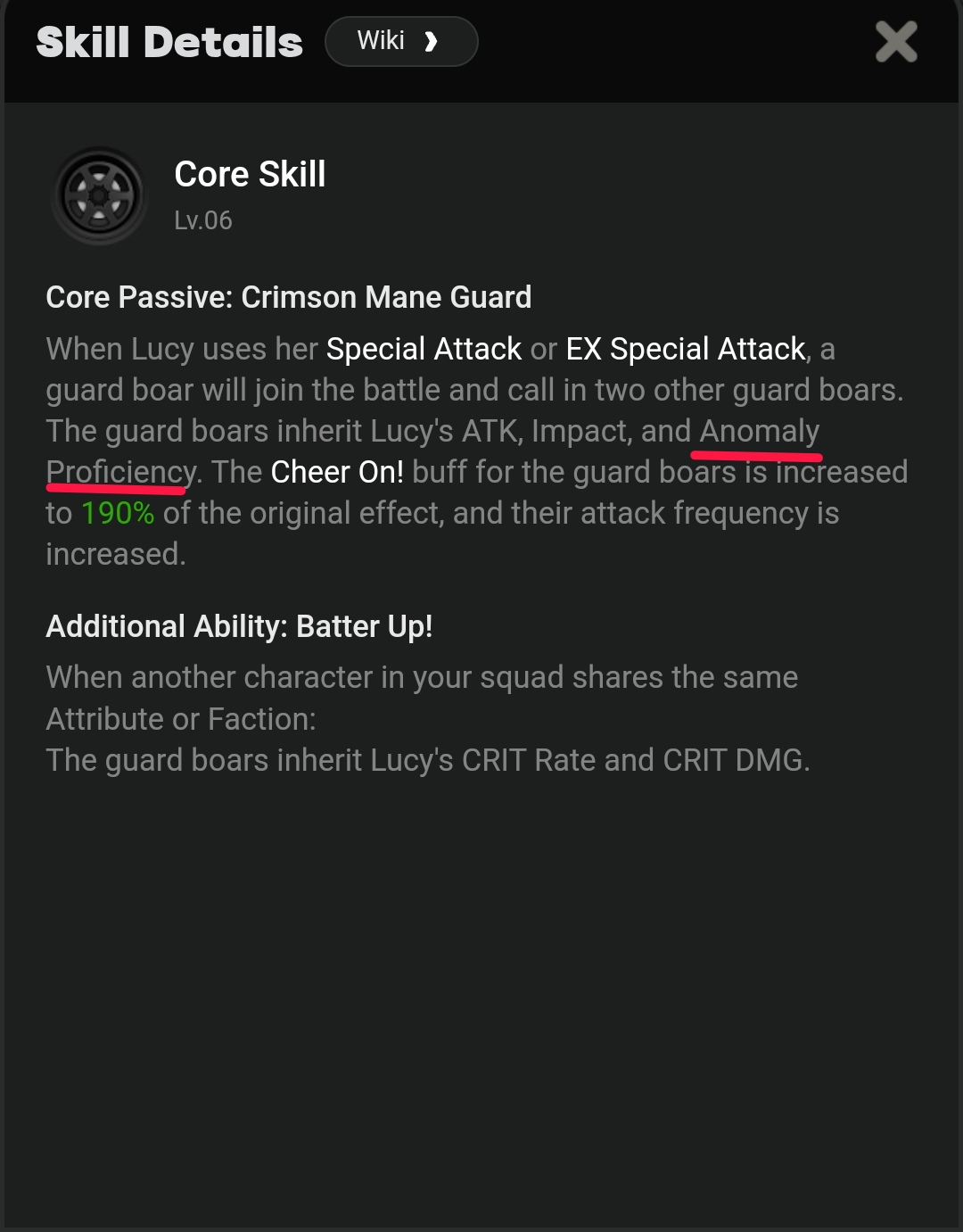The height and width of the screenshot is (1232, 963).
Task: Click the chevron arrow inside the Wiki button
Action: pos(432,41)
